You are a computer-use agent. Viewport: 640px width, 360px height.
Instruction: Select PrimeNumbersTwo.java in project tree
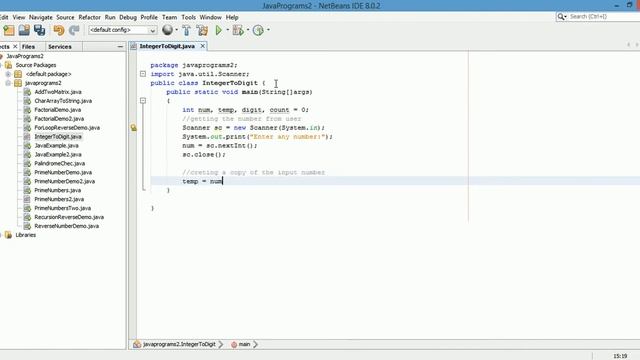pyautogui.click(x=62, y=208)
